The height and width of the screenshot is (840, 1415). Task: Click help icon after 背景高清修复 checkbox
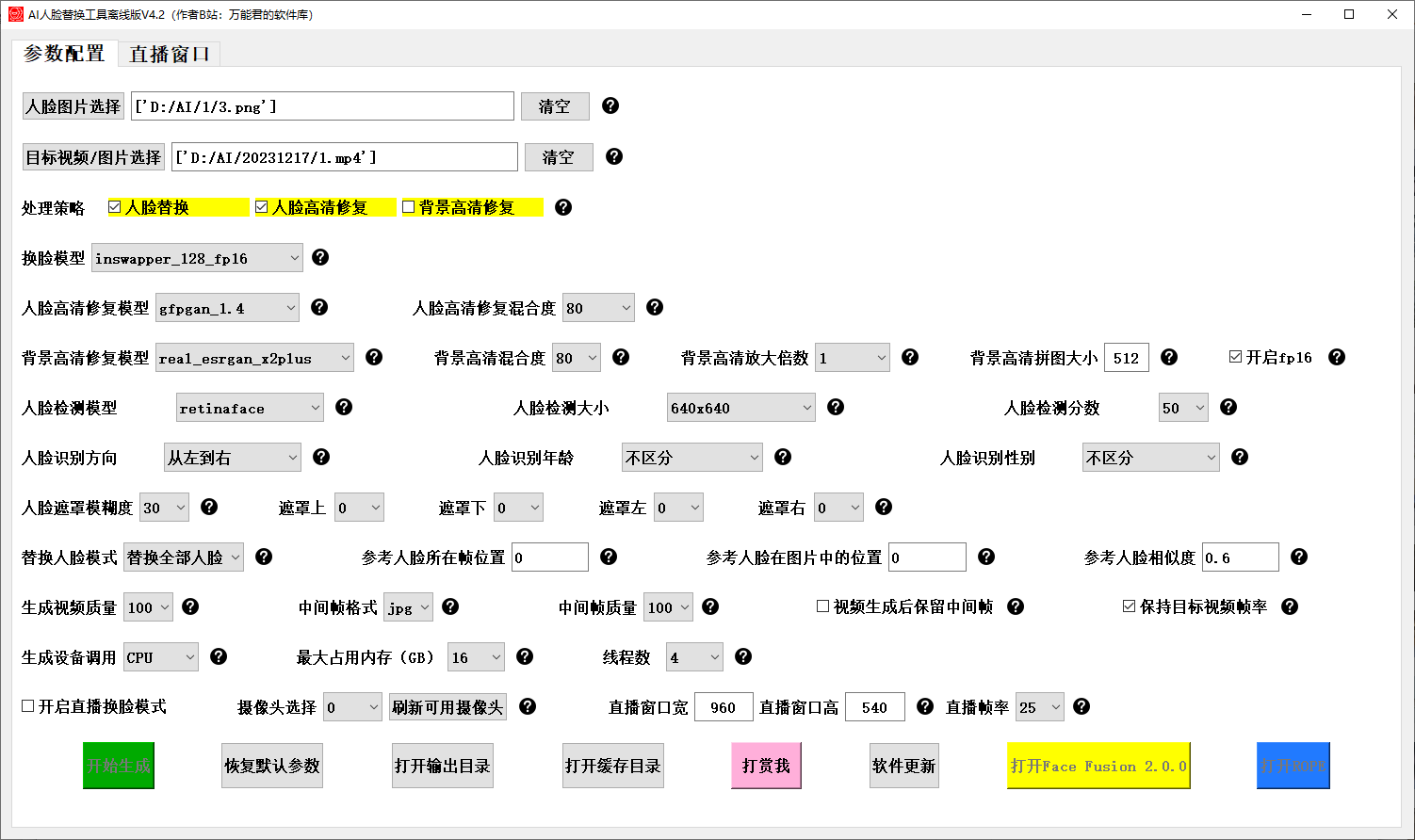(563, 207)
